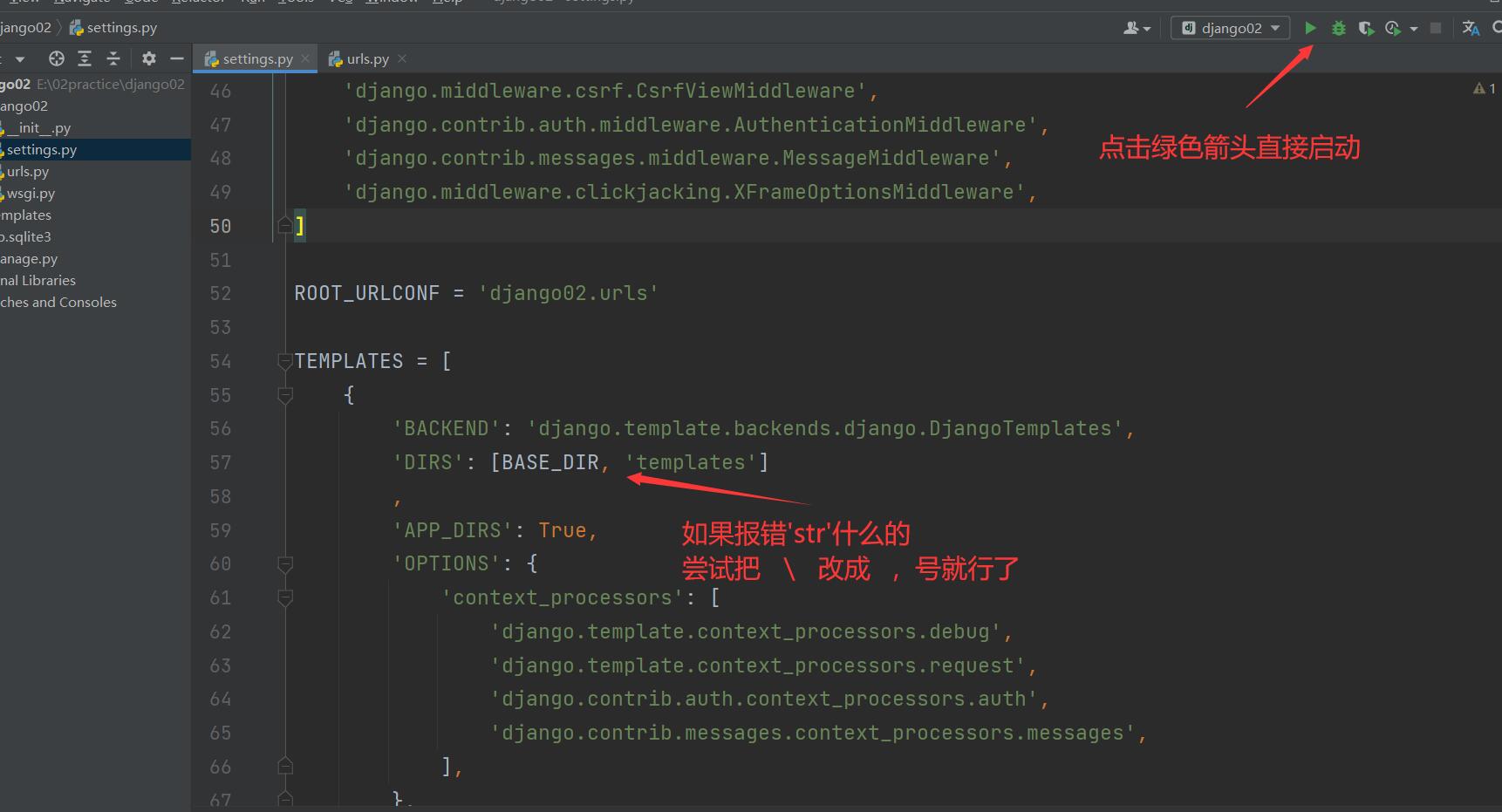The height and width of the screenshot is (812, 1502).
Task: Collapse 'context_processors' list at line 61
Action: pos(284,598)
